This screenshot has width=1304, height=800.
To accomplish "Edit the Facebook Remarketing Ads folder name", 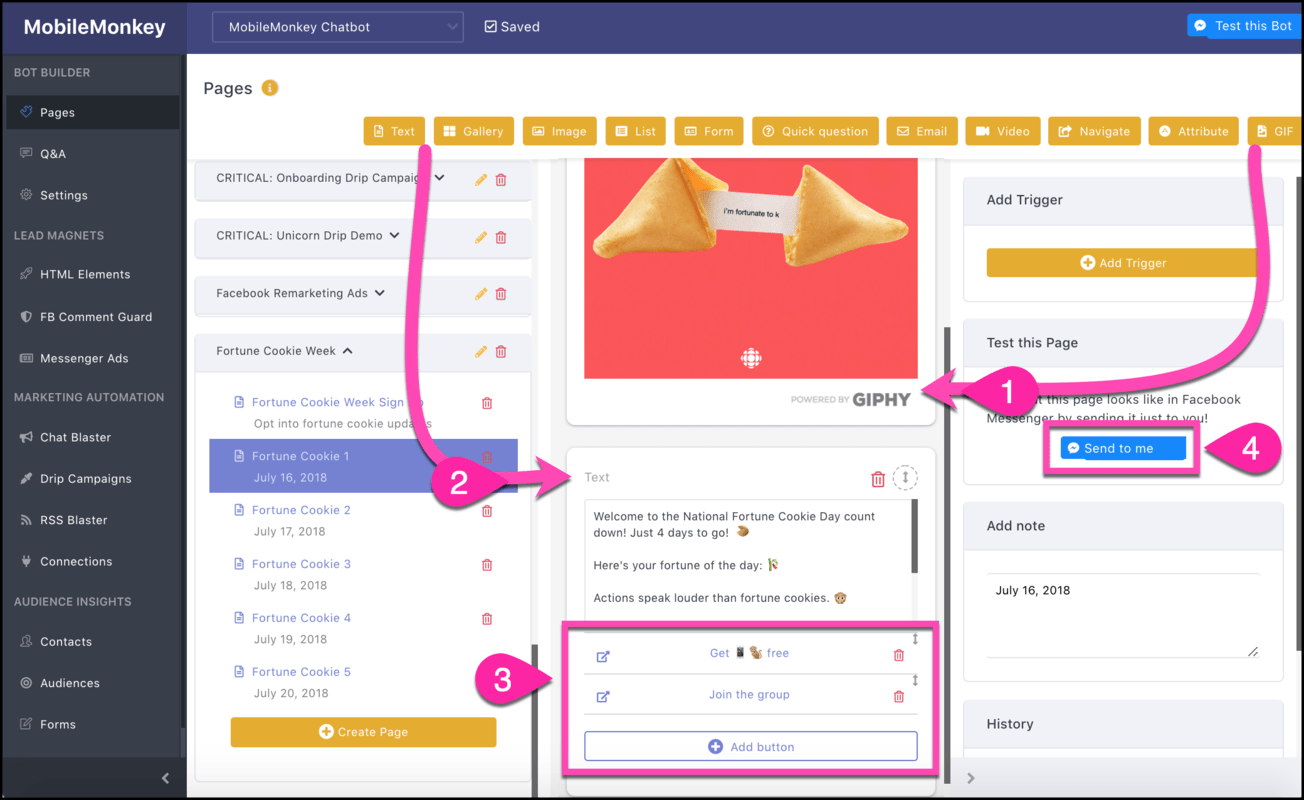I will (x=481, y=294).
